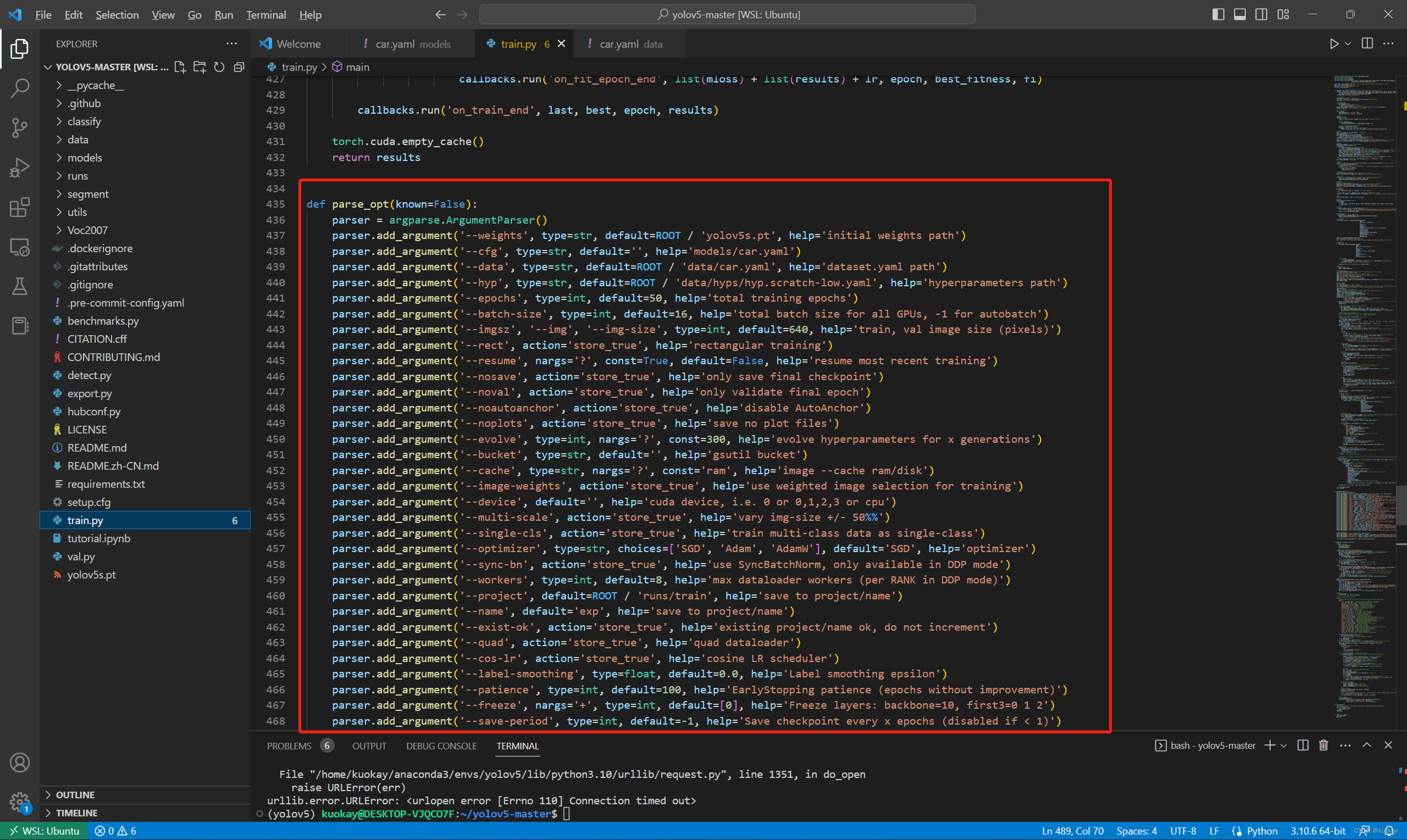The height and width of the screenshot is (840, 1407).
Task: Refresh the Explorer file tree
Action: (x=219, y=67)
